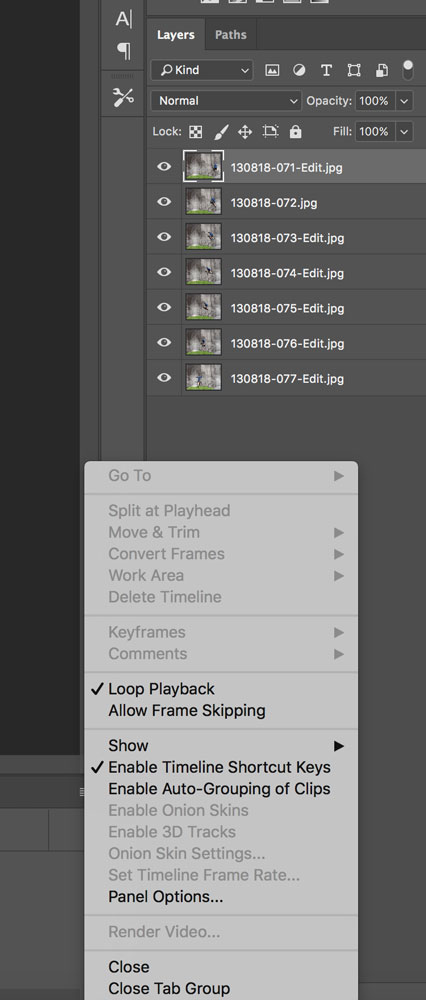Filter layers by pixel layer icon

(x=272, y=71)
